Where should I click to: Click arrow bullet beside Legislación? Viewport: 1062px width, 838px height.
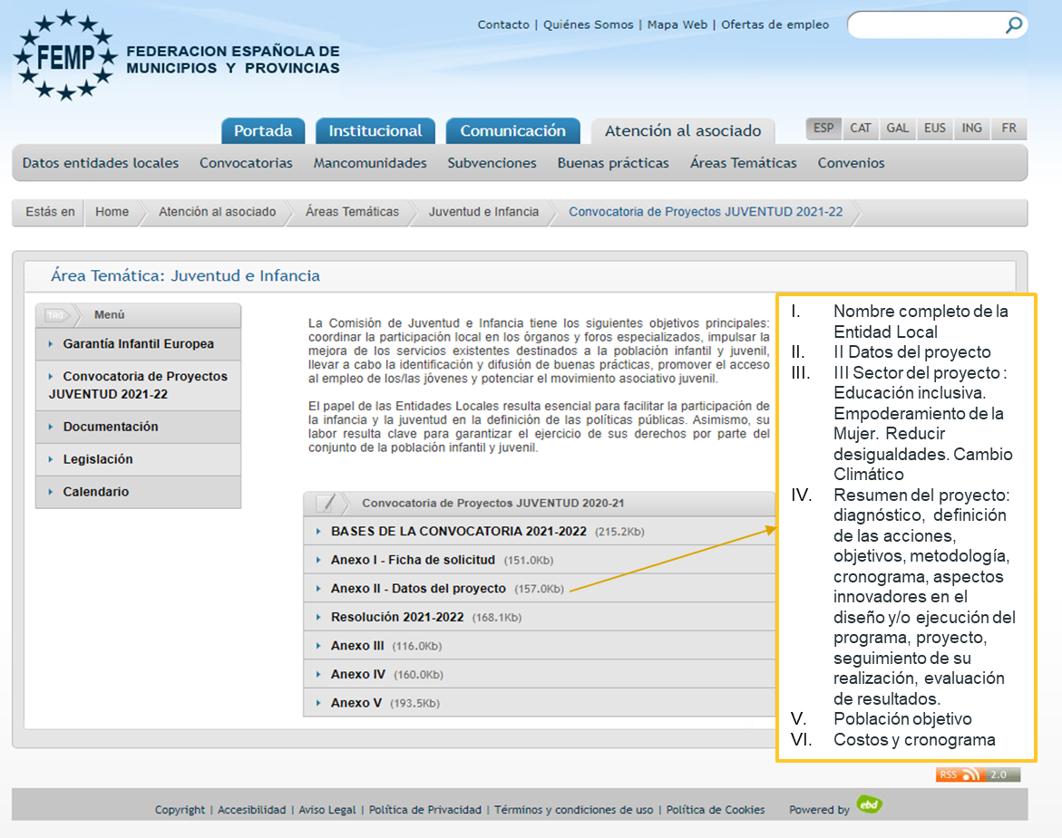51,459
